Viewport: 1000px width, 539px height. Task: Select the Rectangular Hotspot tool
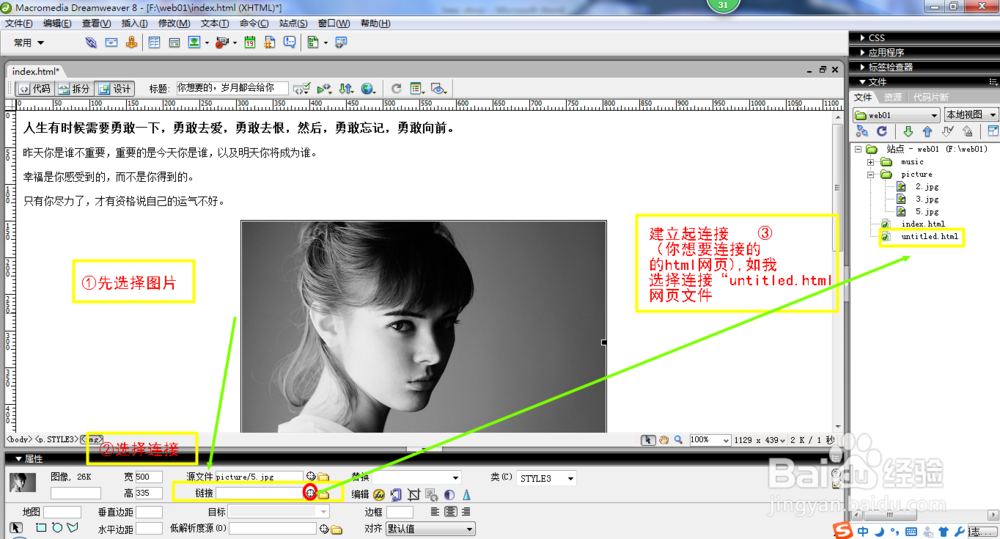41,528
